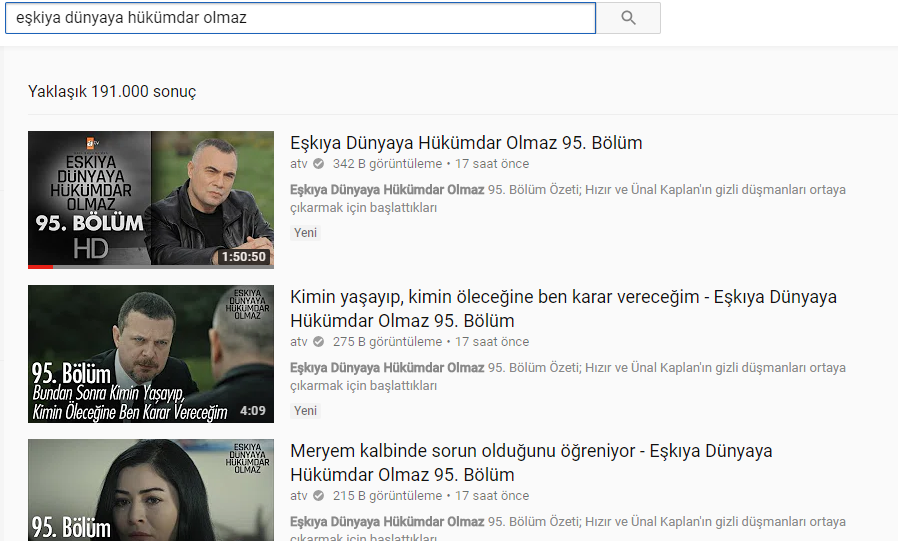This screenshot has height=541, width=898.
Task: Click into the search box containing 'eşkıya dünyaya hükümdar olmaz'
Action: pos(300,18)
